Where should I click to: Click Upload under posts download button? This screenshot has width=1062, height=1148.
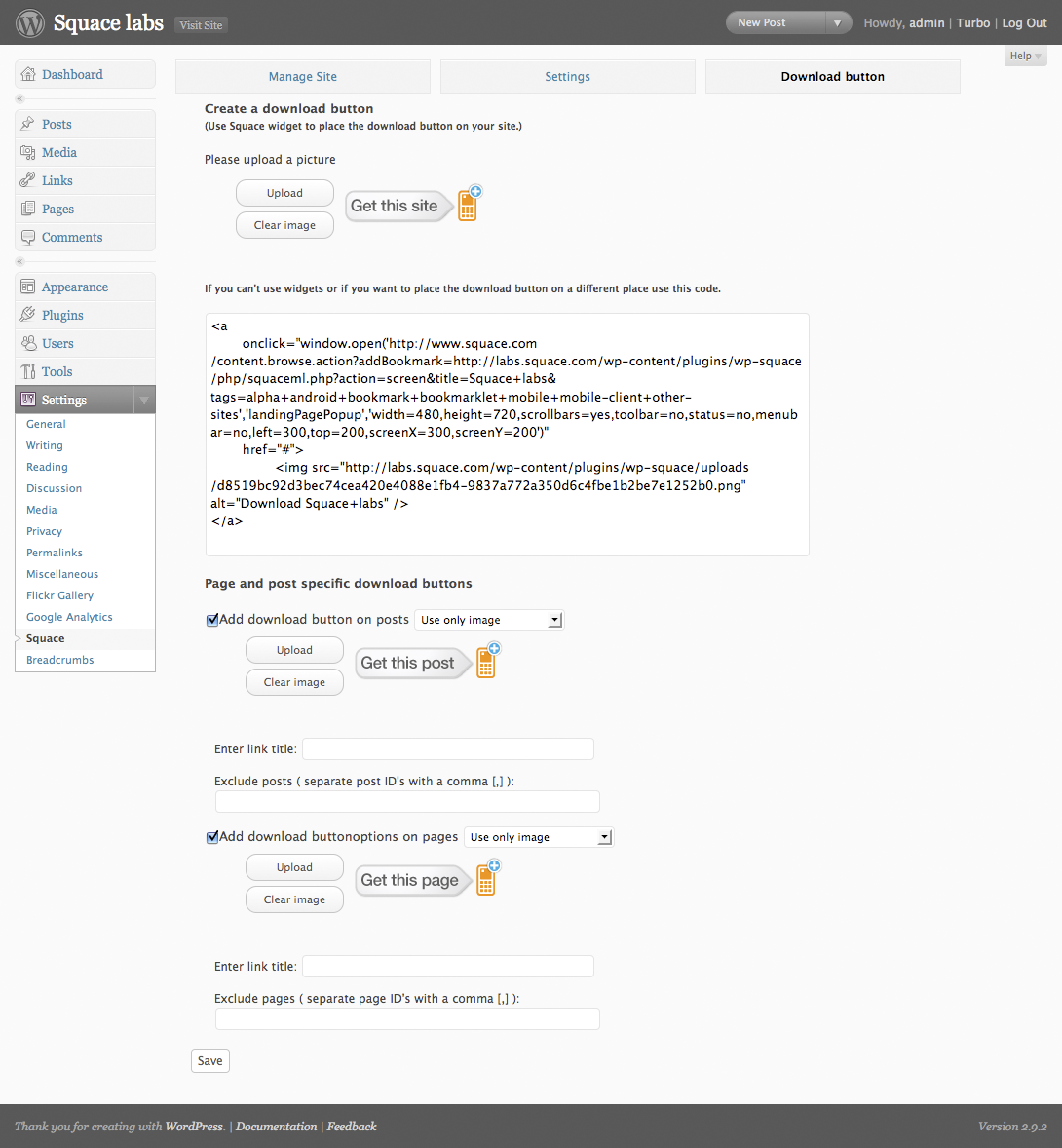[x=294, y=650]
